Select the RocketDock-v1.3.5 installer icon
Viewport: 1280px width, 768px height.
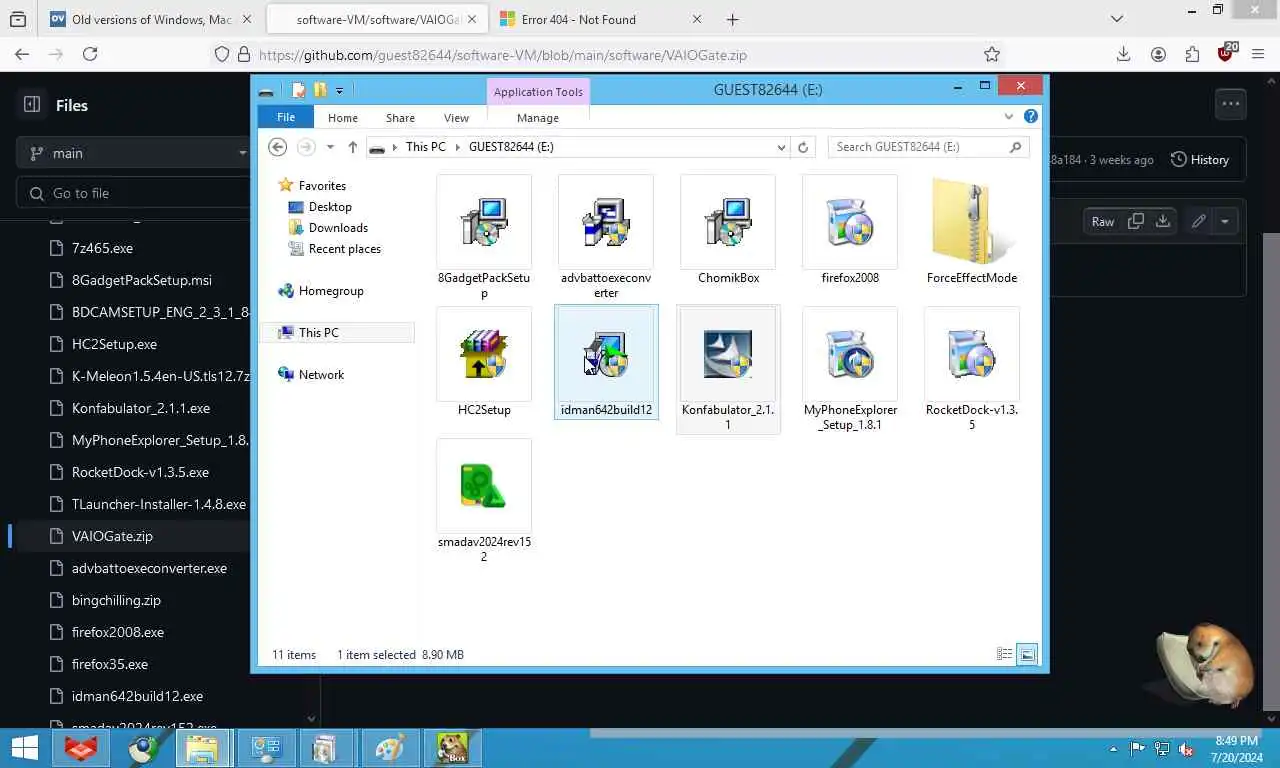coord(972,354)
